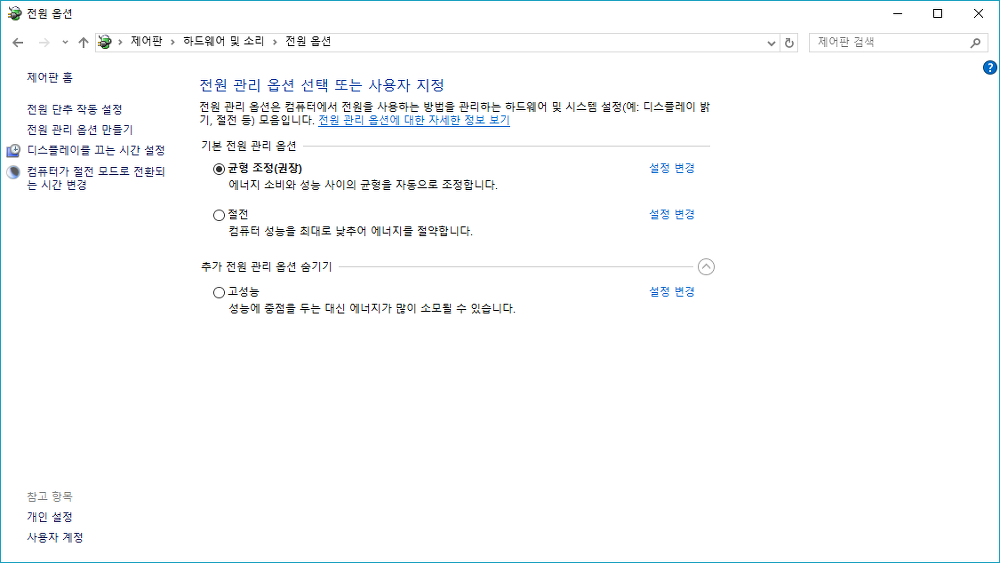
Task: Click the search magnifier icon
Action: pyautogui.click(x=976, y=43)
